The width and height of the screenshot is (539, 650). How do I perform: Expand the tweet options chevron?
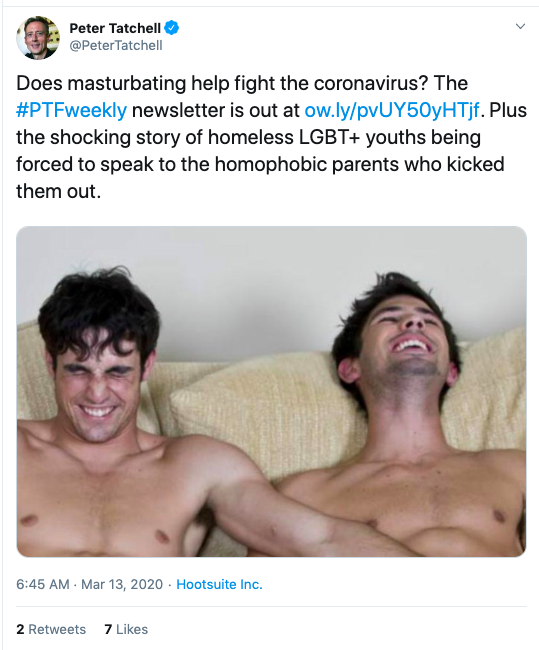(x=520, y=27)
